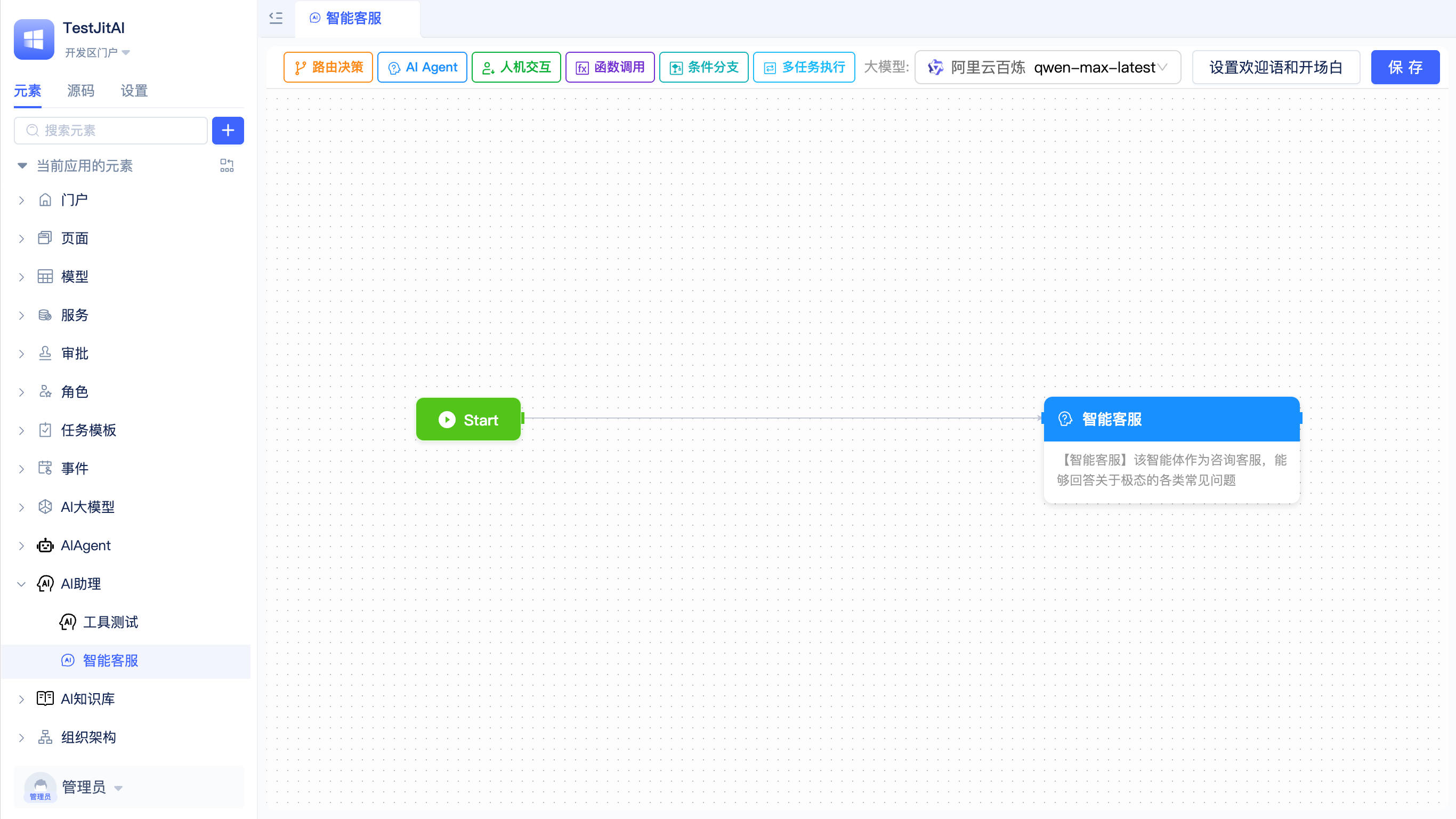Screen dimensions: 1456x819
Task: Switch to the 元素 tab
Action: [x=27, y=91]
